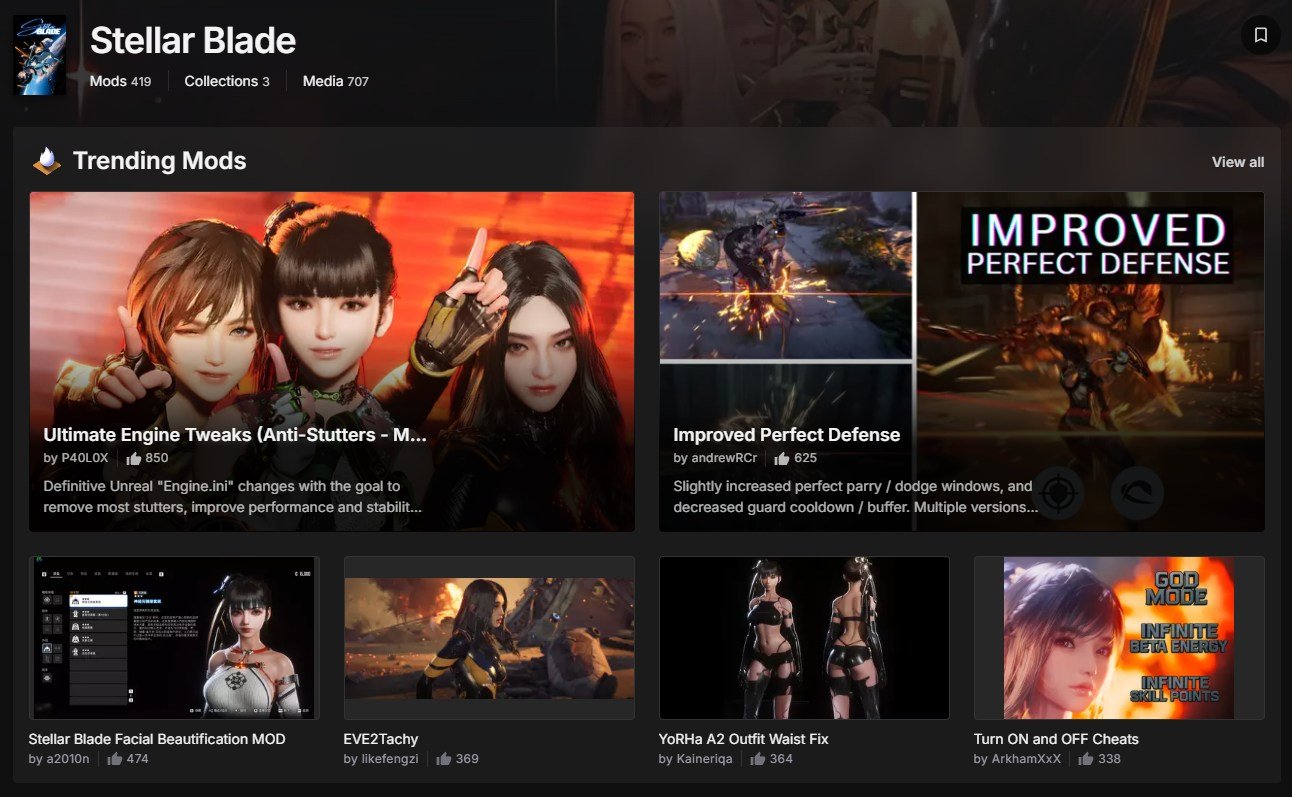The height and width of the screenshot is (797, 1292).
Task: Open the EVE2Tachy mod title
Action: 381,739
